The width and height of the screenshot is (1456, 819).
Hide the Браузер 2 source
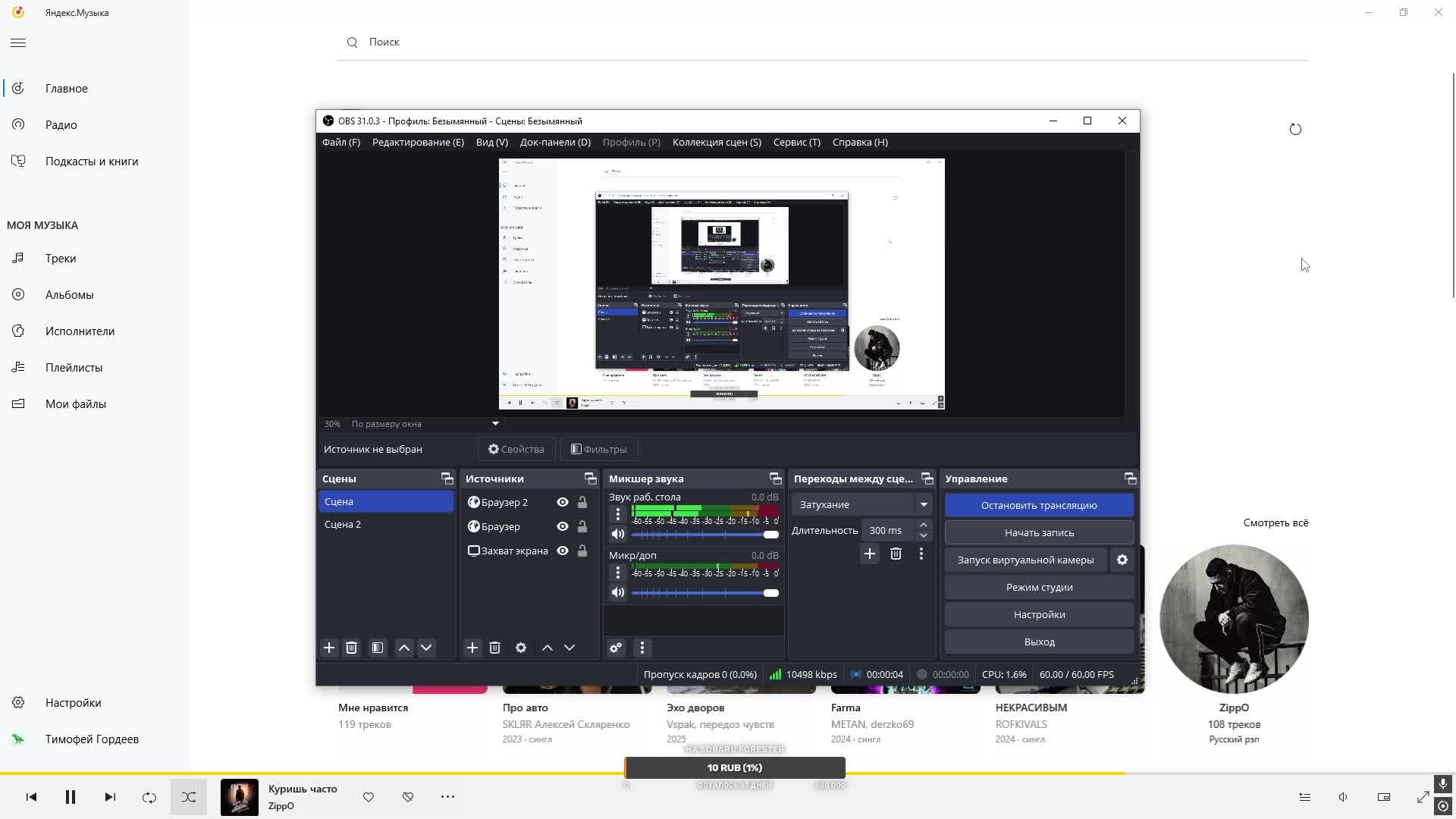pos(563,502)
